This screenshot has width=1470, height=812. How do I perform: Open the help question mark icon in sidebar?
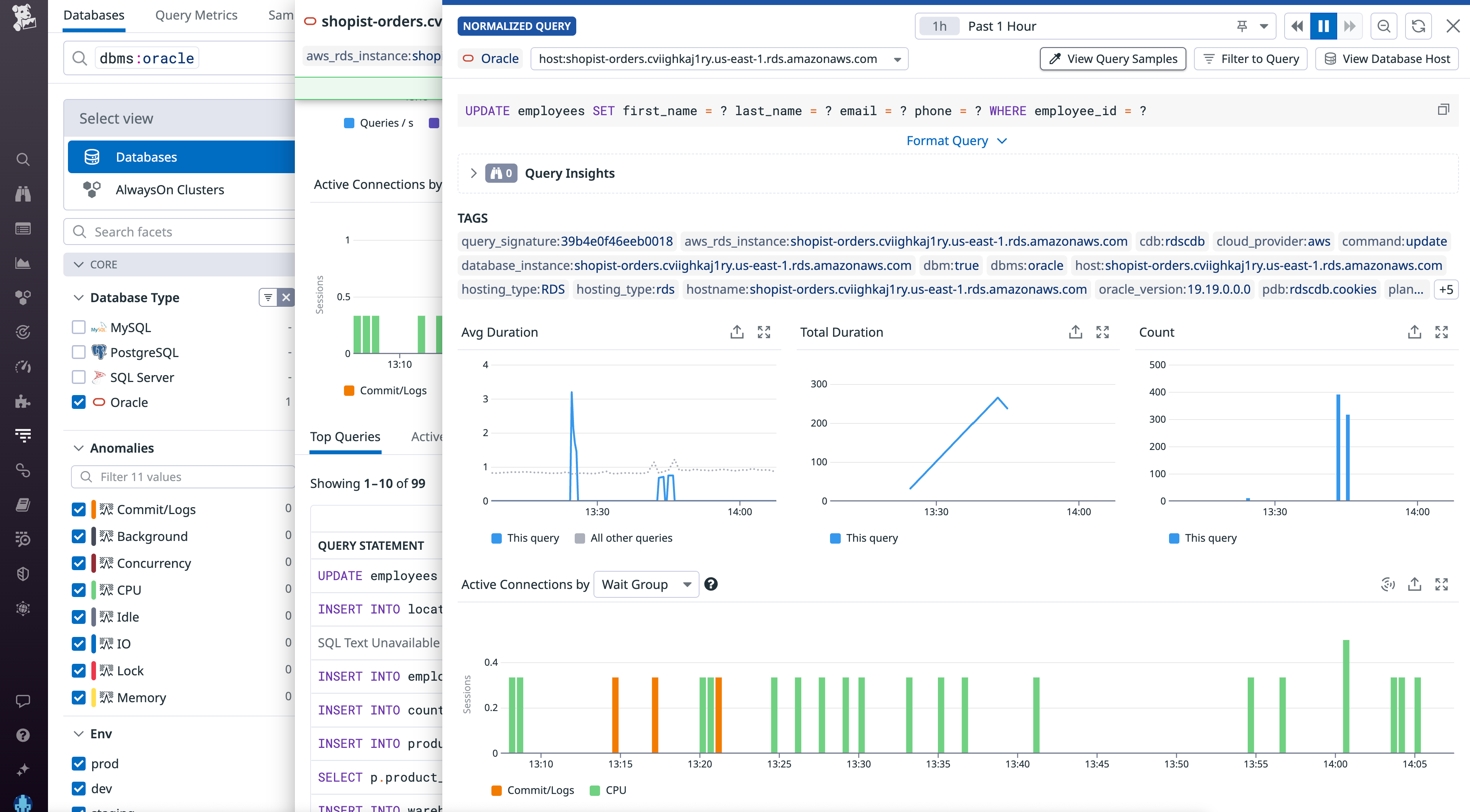click(x=23, y=735)
